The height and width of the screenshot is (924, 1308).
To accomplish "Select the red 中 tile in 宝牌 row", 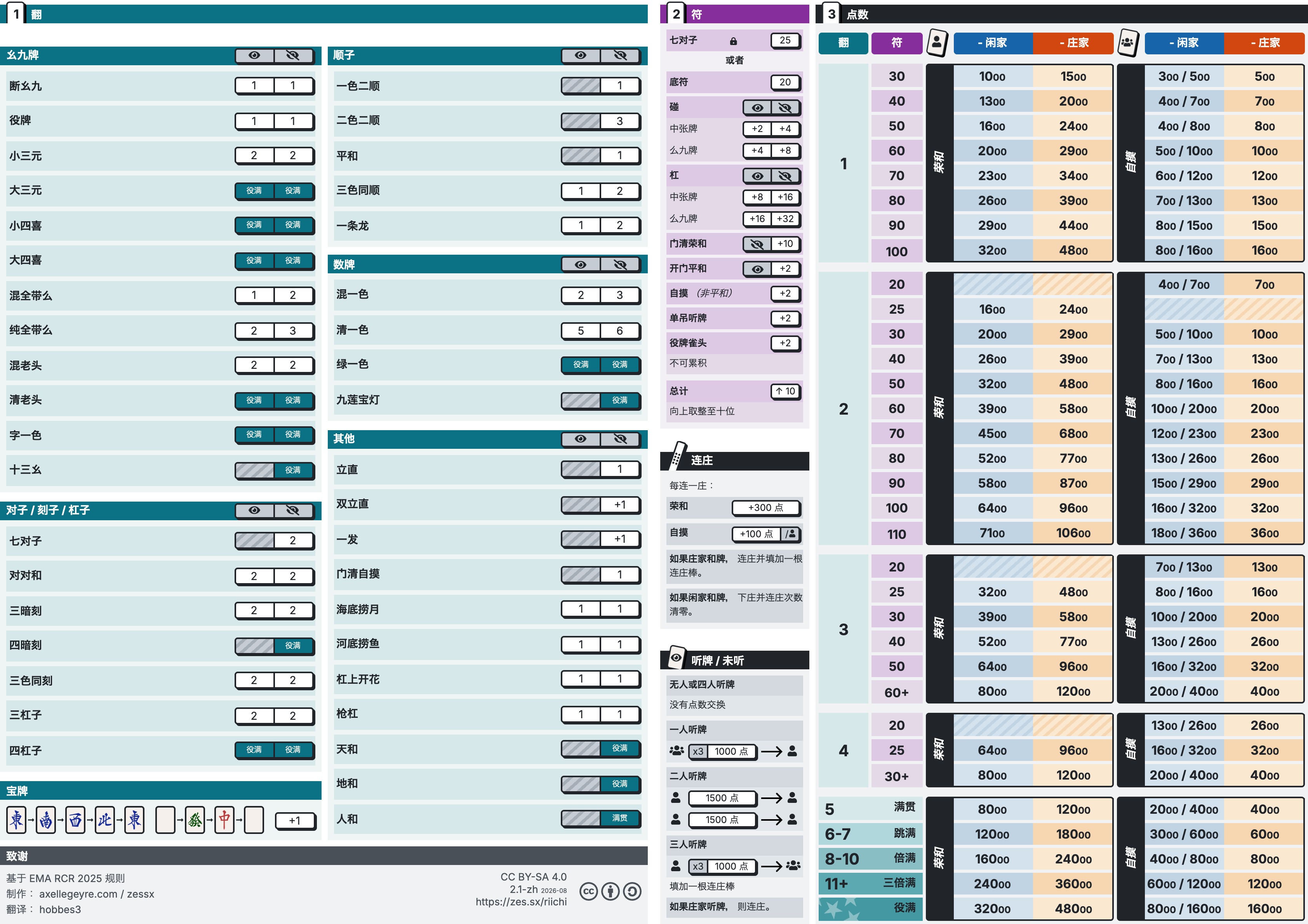I will (224, 820).
